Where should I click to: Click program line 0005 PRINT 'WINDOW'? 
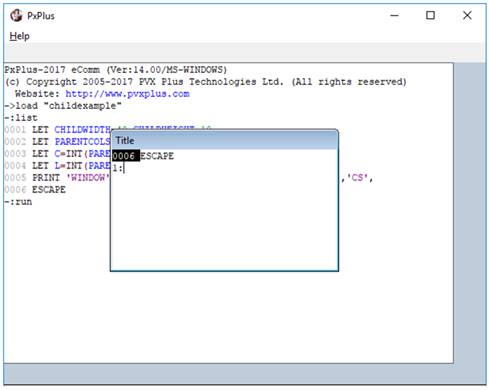click(57, 178)
